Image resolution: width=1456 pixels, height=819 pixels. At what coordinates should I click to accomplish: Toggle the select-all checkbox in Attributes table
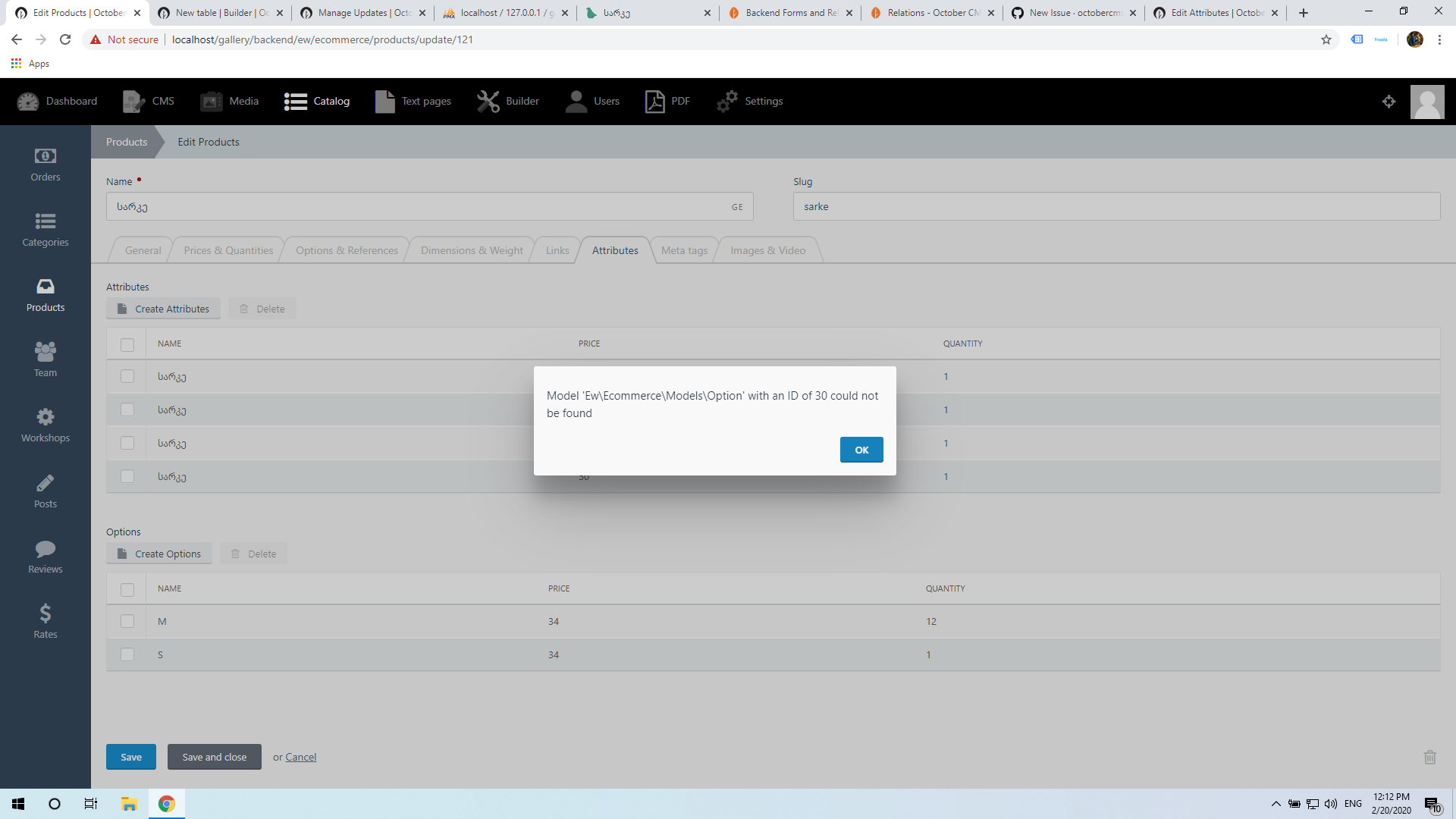[x=127, y=344]
